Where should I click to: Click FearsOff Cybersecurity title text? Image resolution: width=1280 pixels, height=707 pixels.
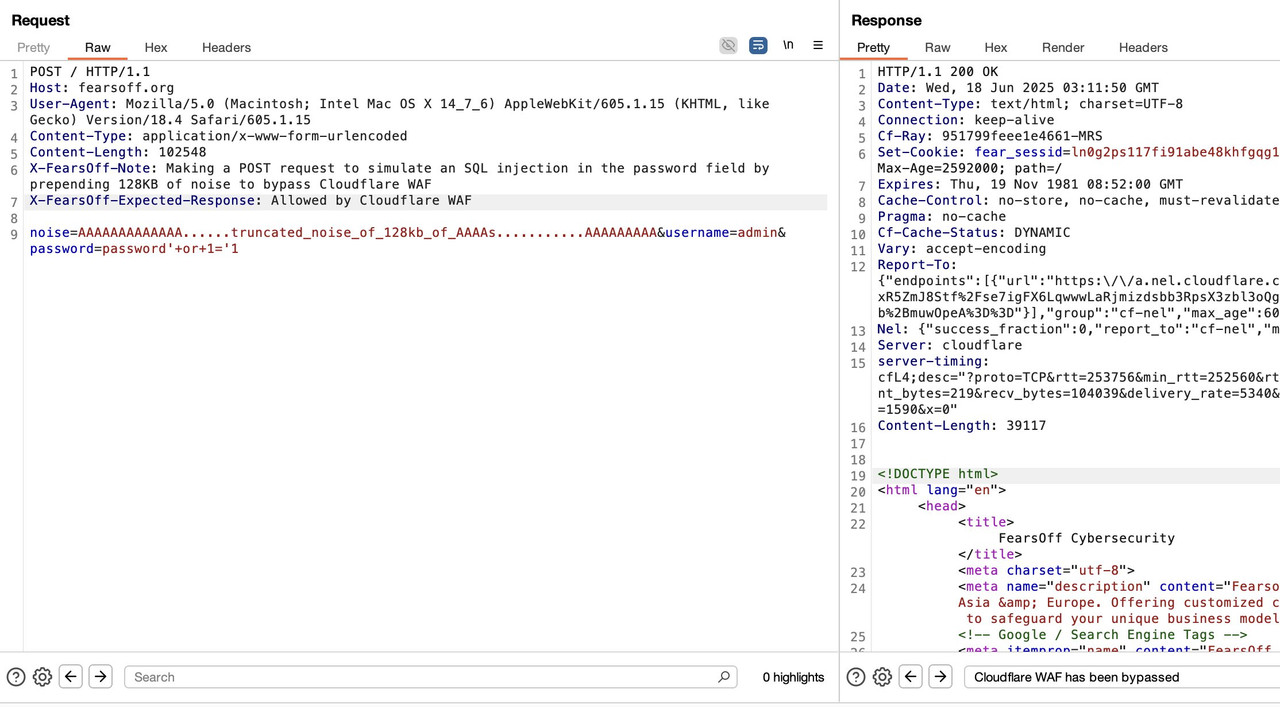(1087, 538)
